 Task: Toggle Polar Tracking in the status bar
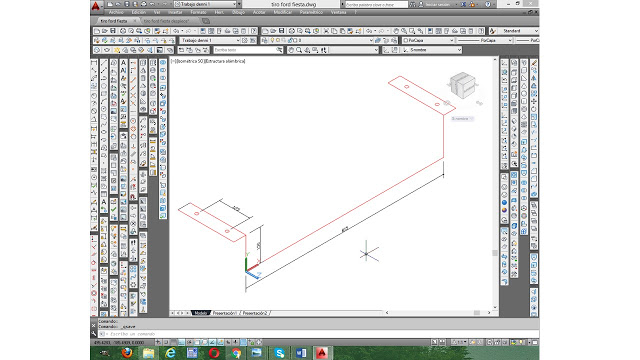pos(189,342)
